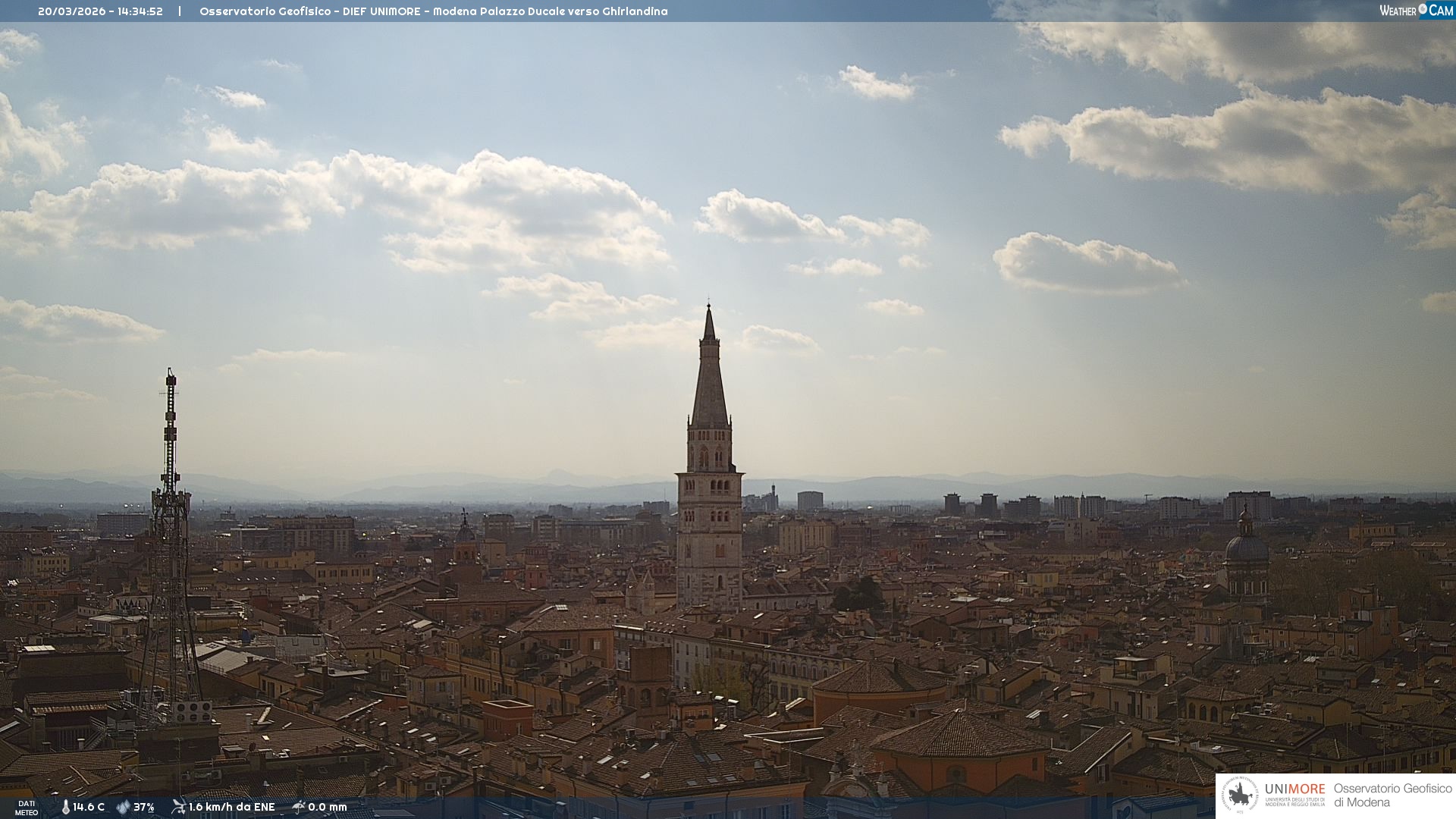
Task: Click the Ghirlandina tower spire
Action: coord(709,379)
